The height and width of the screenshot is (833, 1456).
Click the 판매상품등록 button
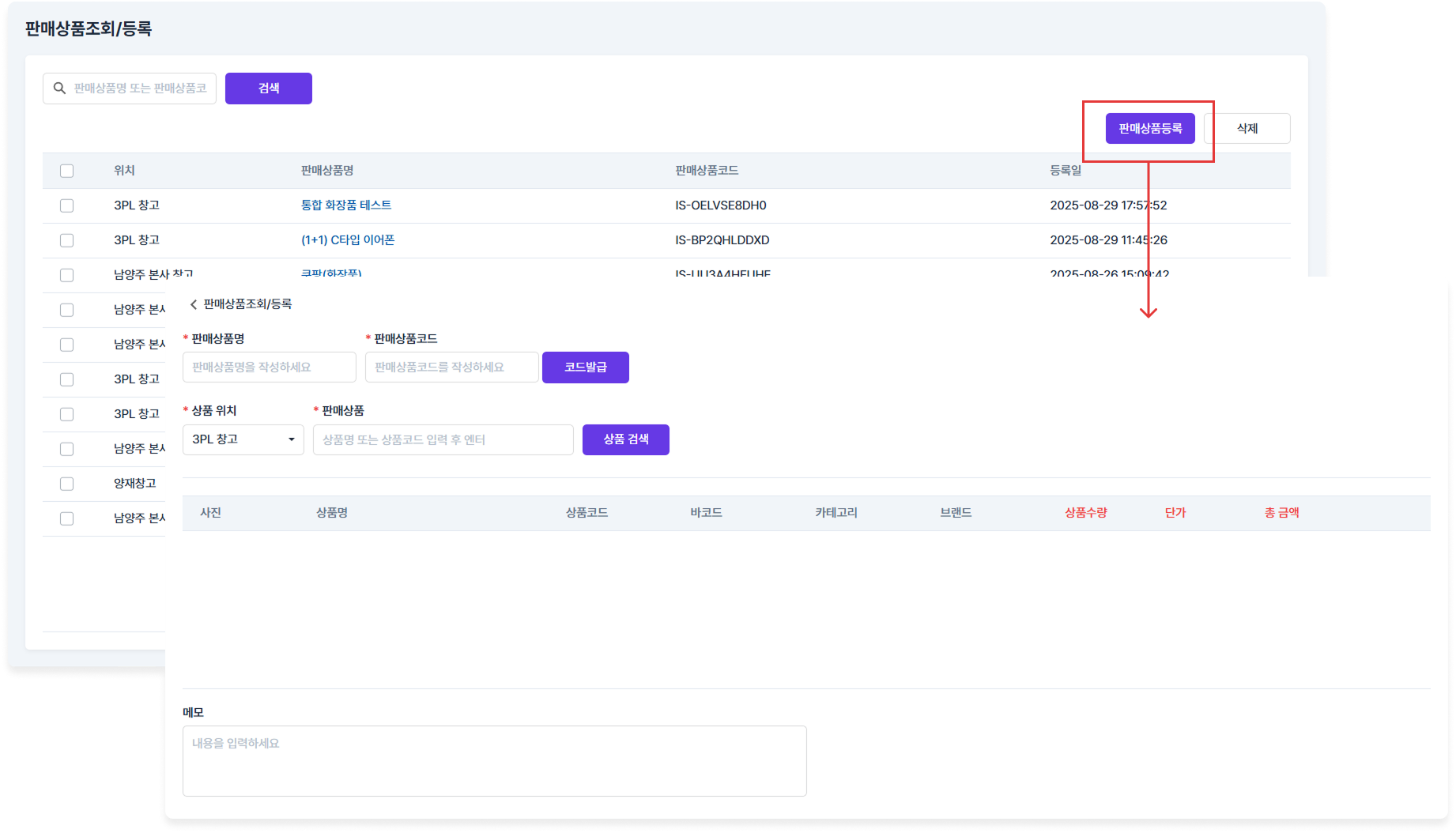pos(1149,129)
